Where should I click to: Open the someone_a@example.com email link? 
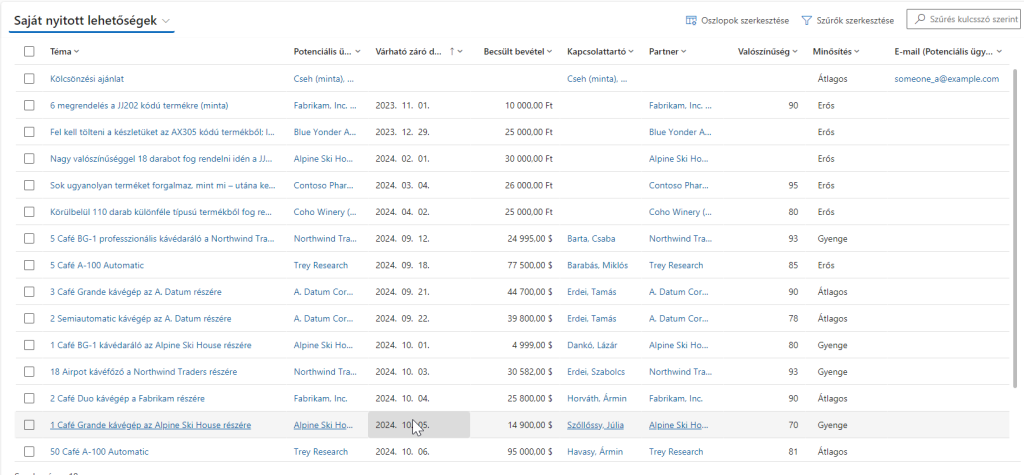click(x=947, y=78)
